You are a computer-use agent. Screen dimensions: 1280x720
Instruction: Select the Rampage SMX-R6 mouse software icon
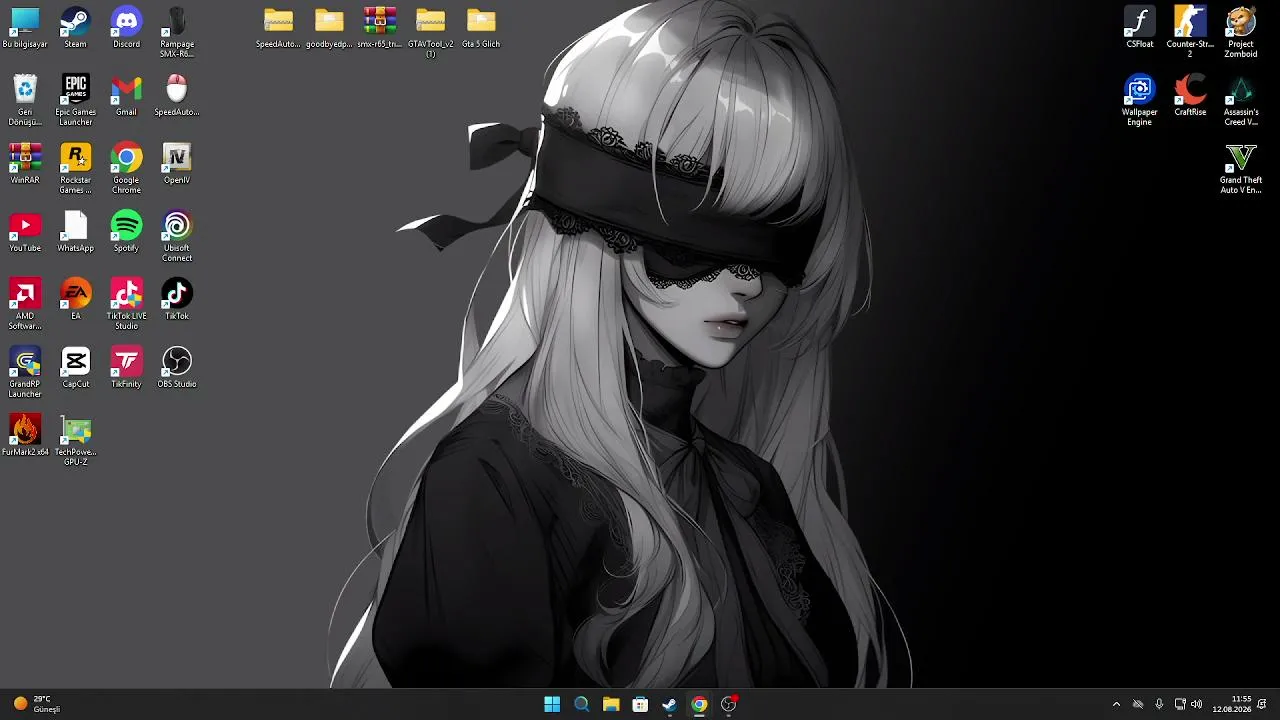tap(177, 32)
